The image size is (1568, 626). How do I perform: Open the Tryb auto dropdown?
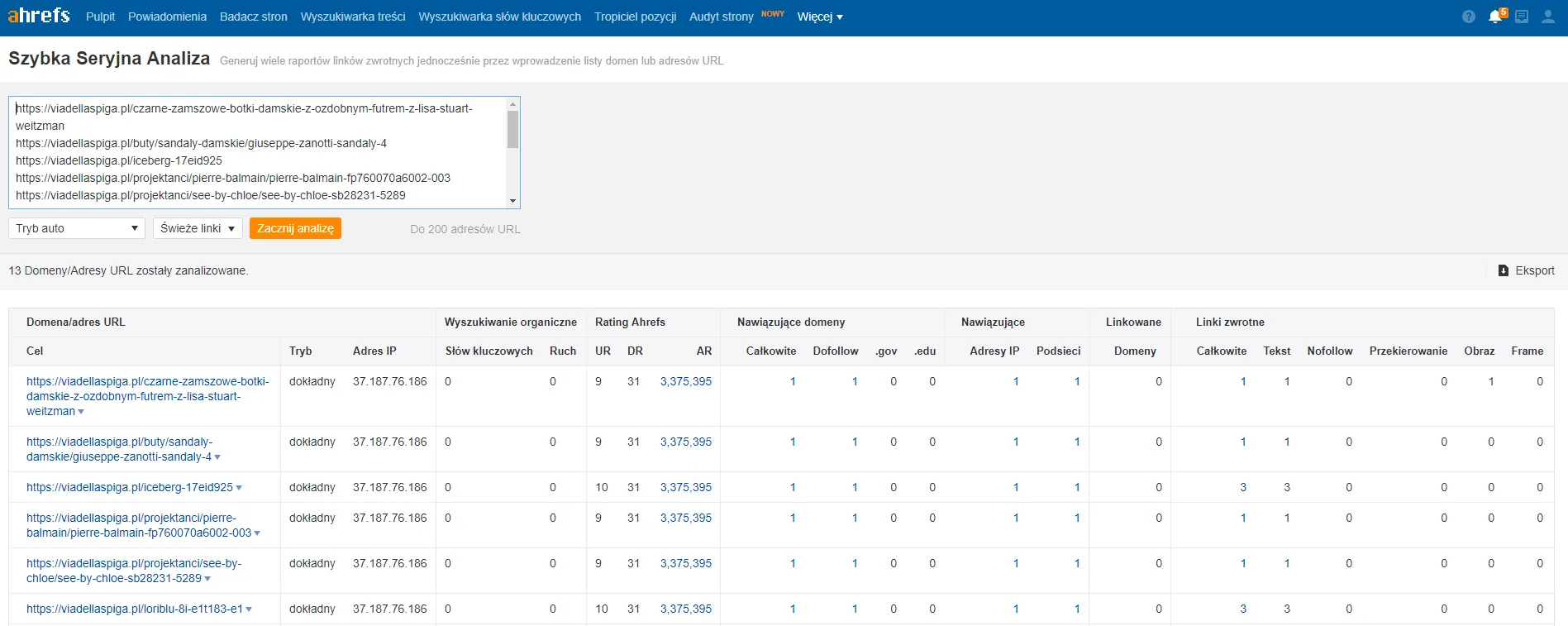click(77, 228)
